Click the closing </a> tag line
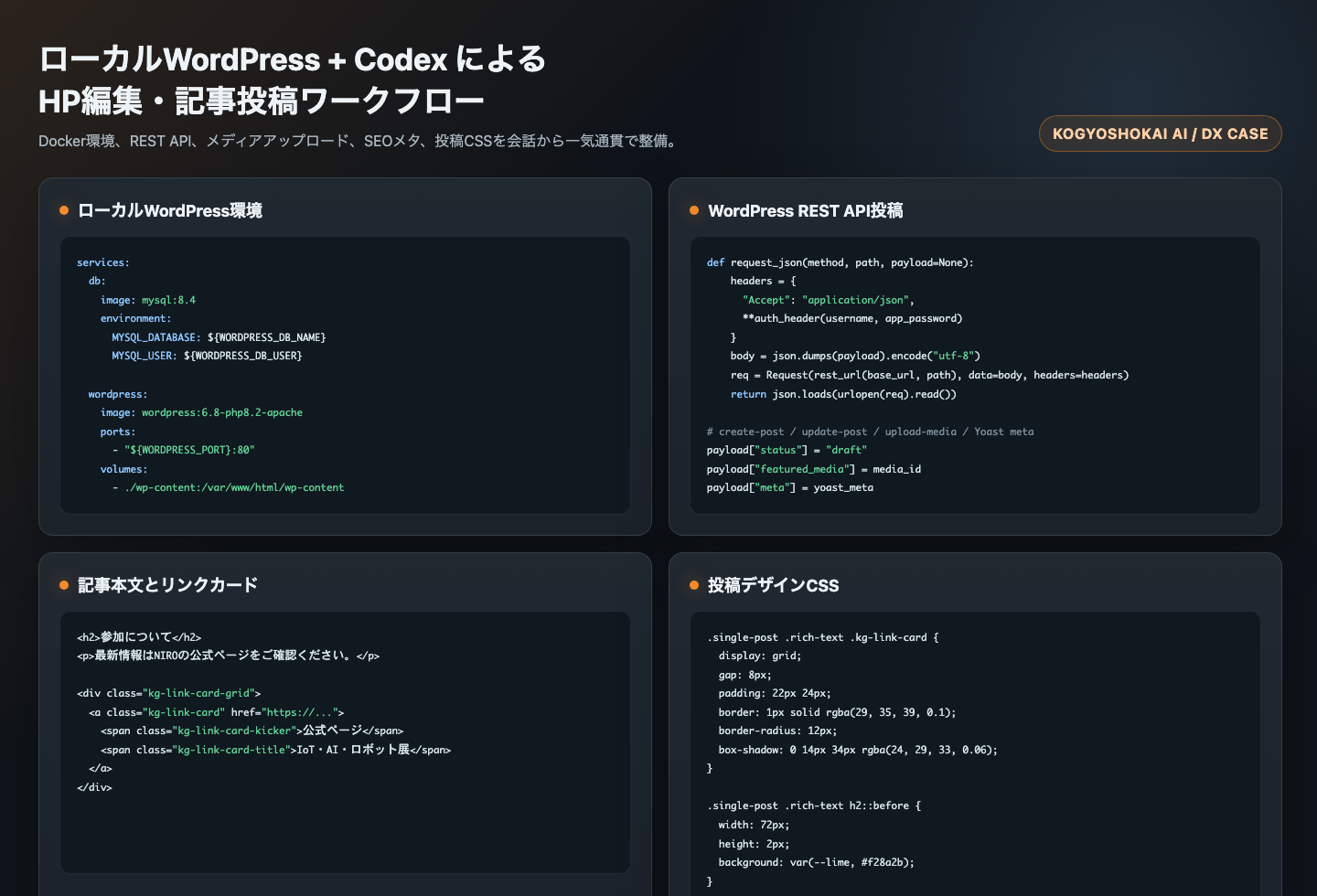Viewport: 1317px width, 896px height. click(x=101, y=768)
